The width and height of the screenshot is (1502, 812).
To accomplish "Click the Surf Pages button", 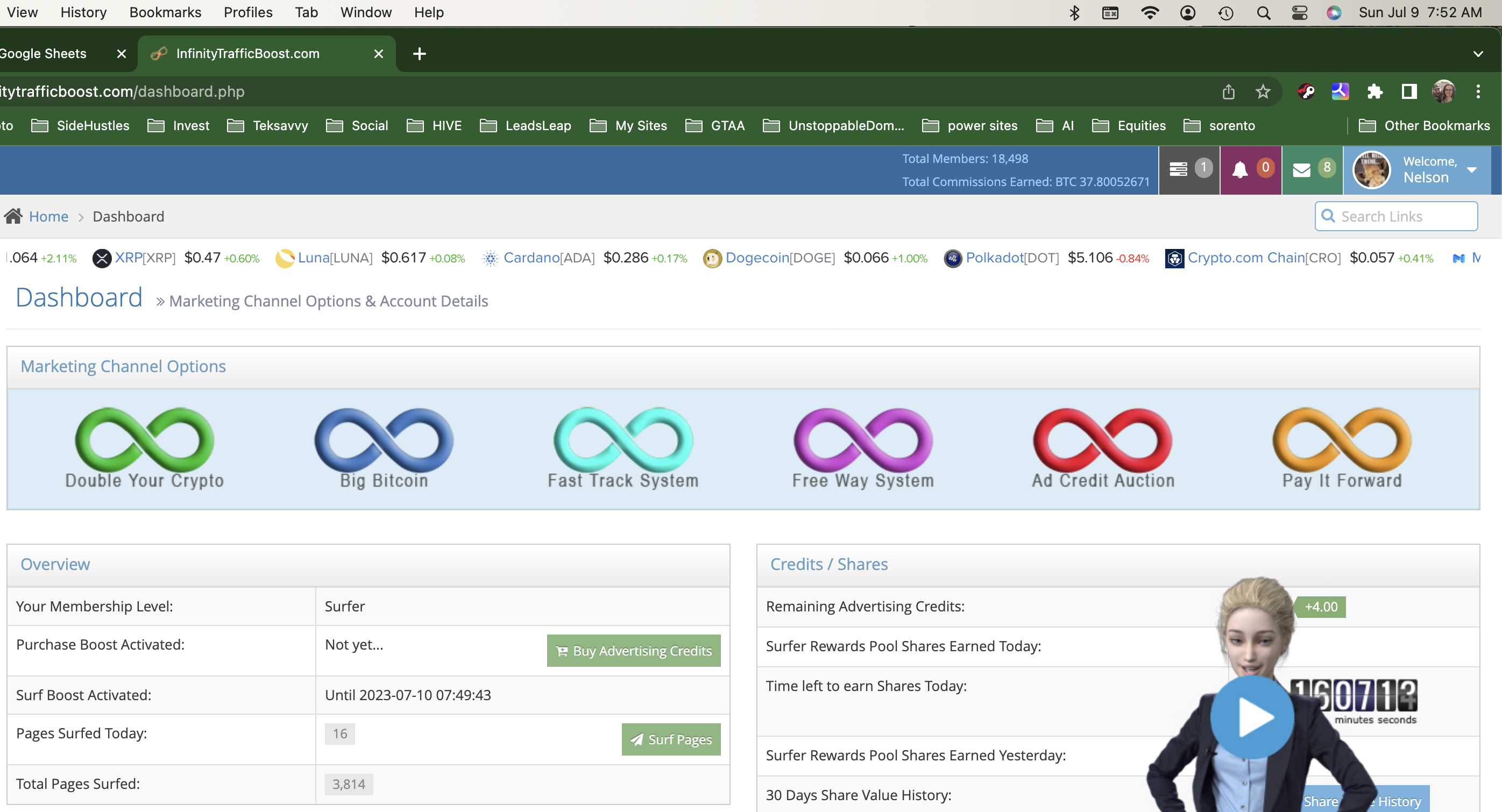I will (670, 739).
